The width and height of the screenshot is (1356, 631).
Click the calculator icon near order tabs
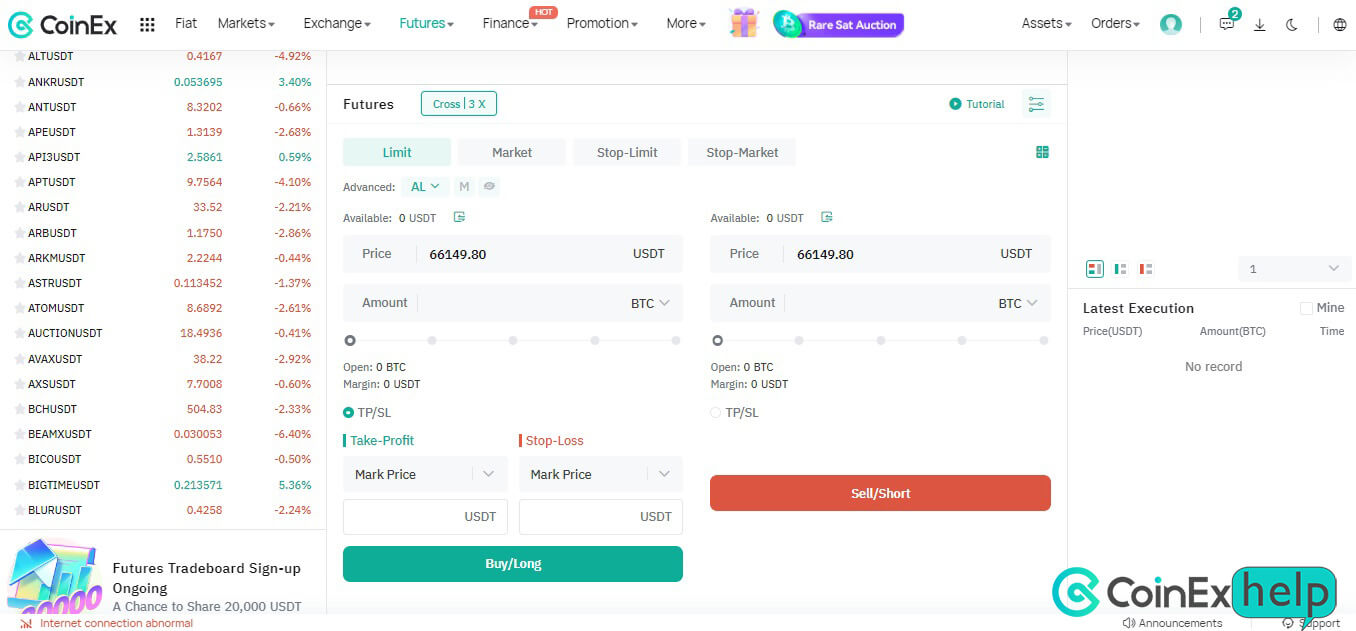coord(1042,152)
